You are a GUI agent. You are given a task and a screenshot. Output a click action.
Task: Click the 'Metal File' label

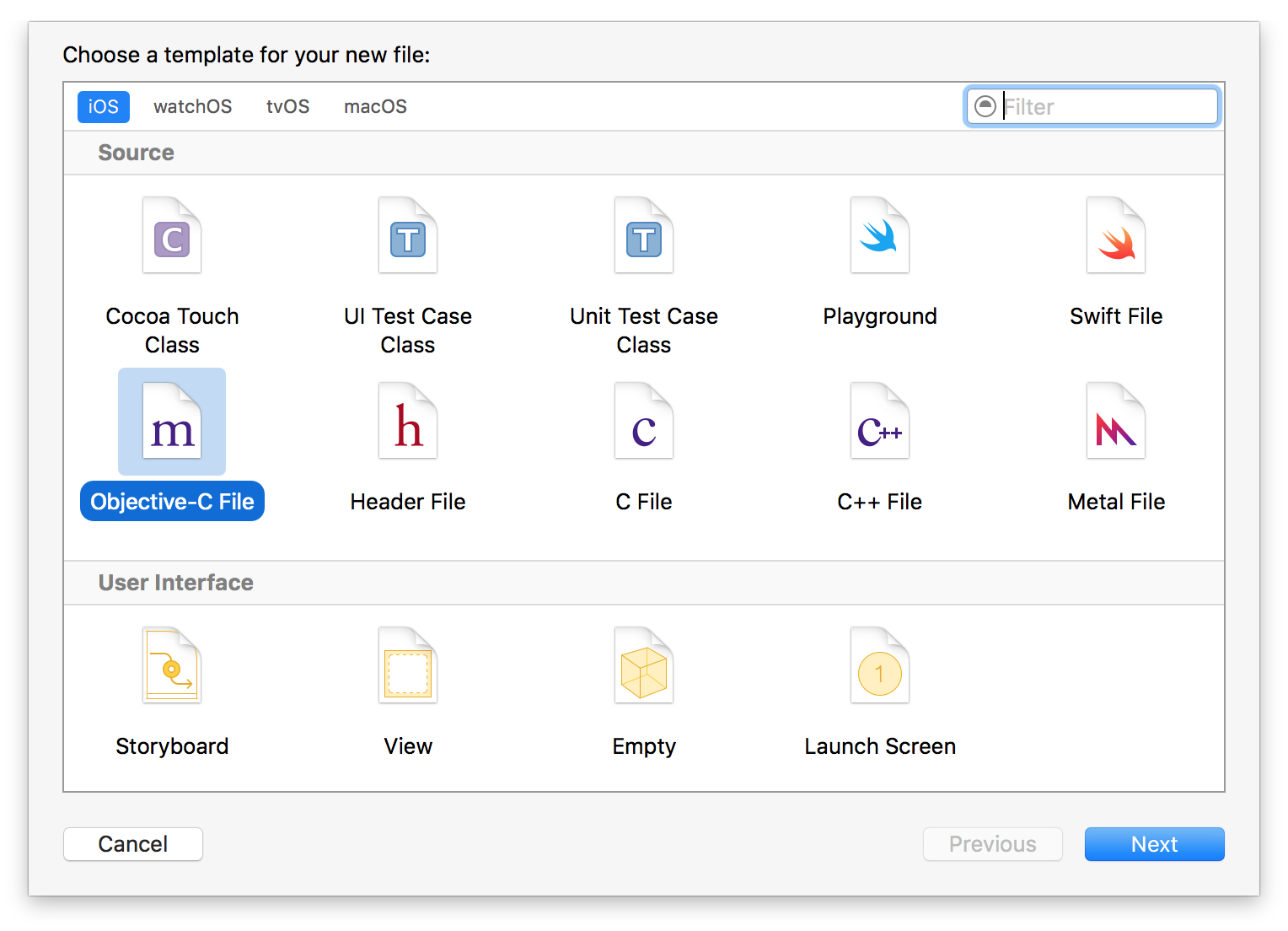(x=1116, y=502)
